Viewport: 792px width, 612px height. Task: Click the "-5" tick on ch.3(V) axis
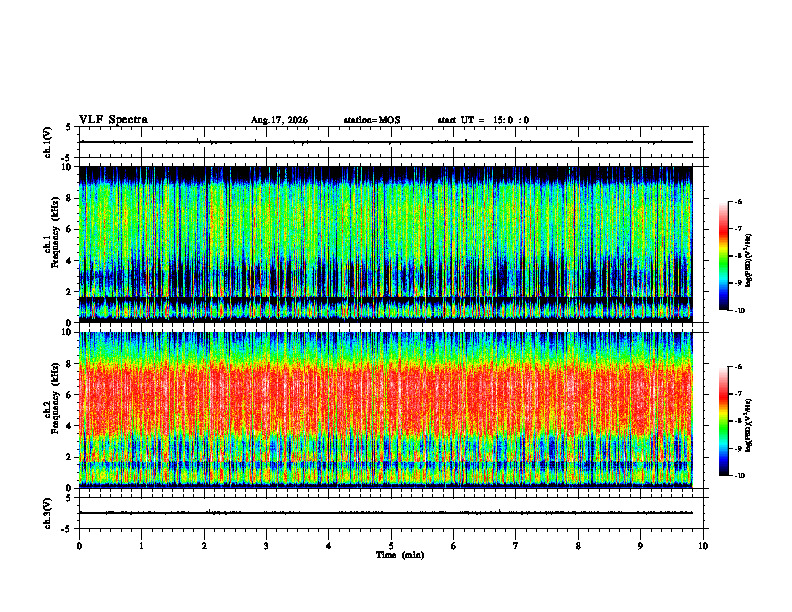(66, 529)
